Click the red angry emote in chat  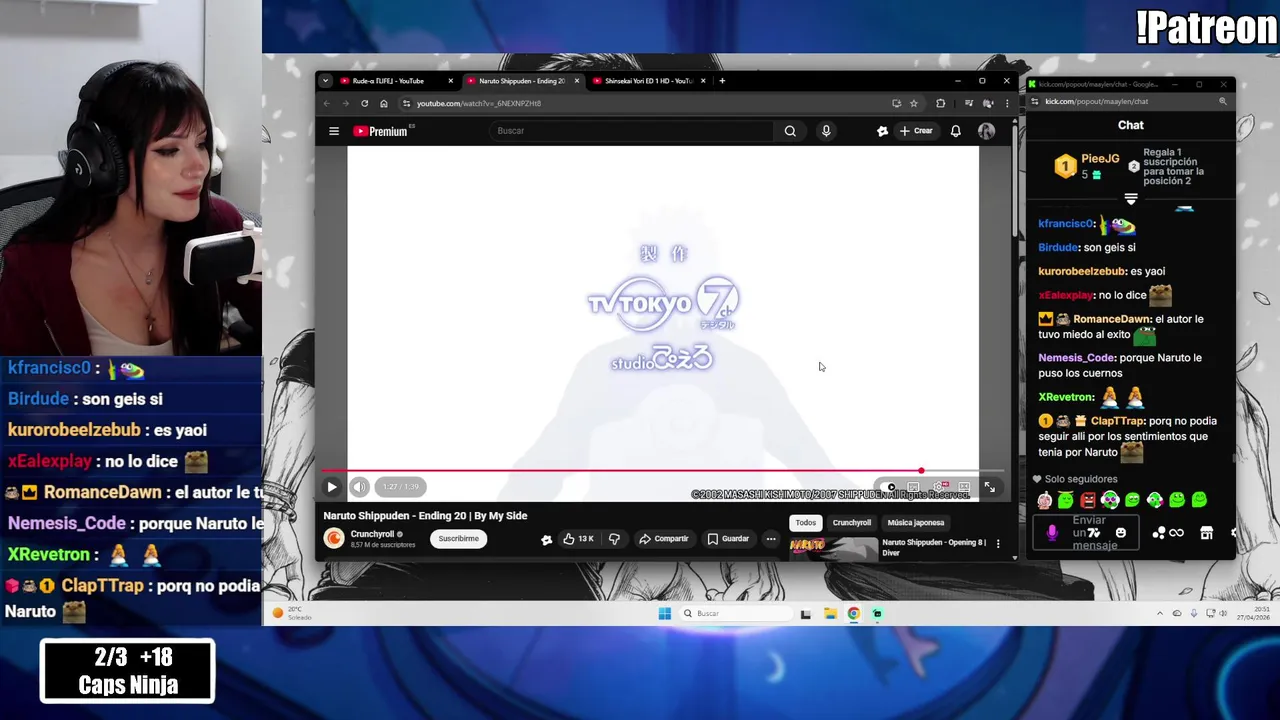coord(1088,500)
